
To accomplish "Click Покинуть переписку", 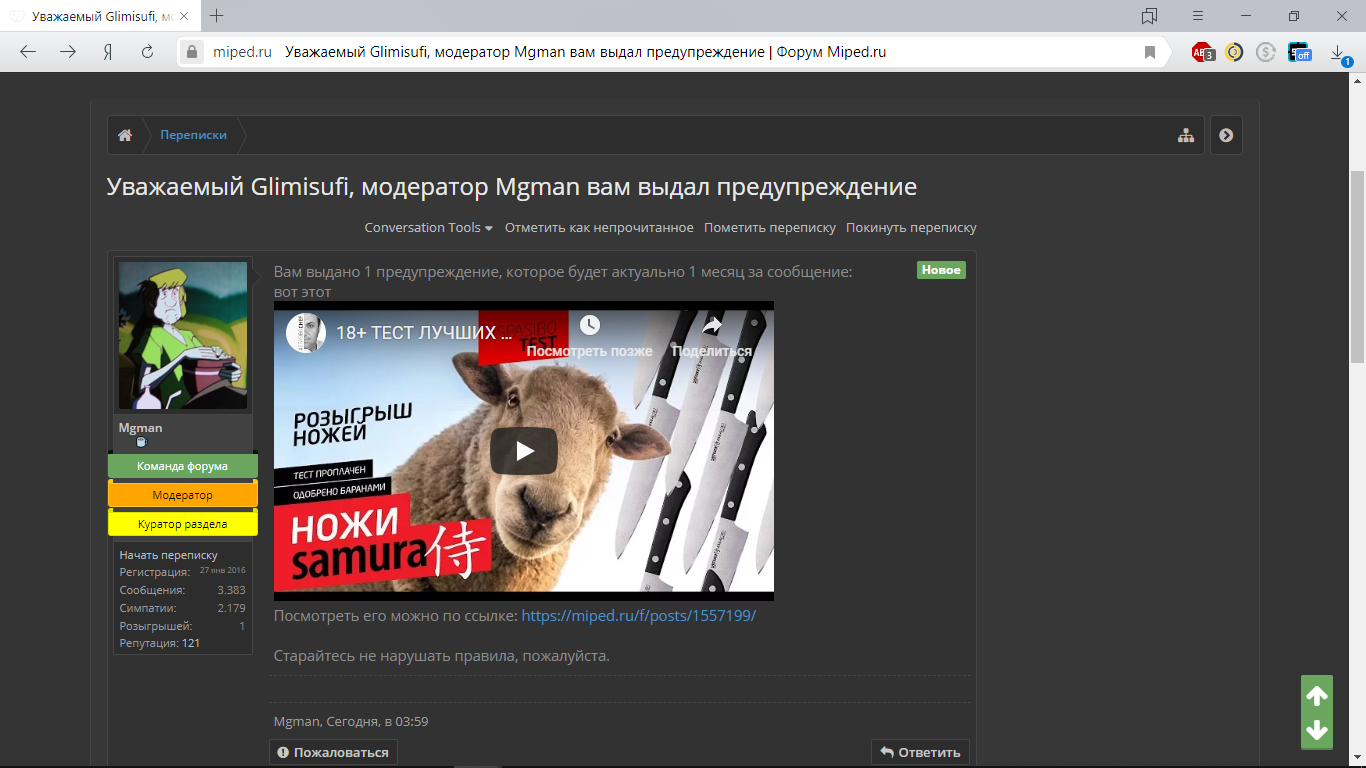I will pyautogui.click(x=911, y=228).
